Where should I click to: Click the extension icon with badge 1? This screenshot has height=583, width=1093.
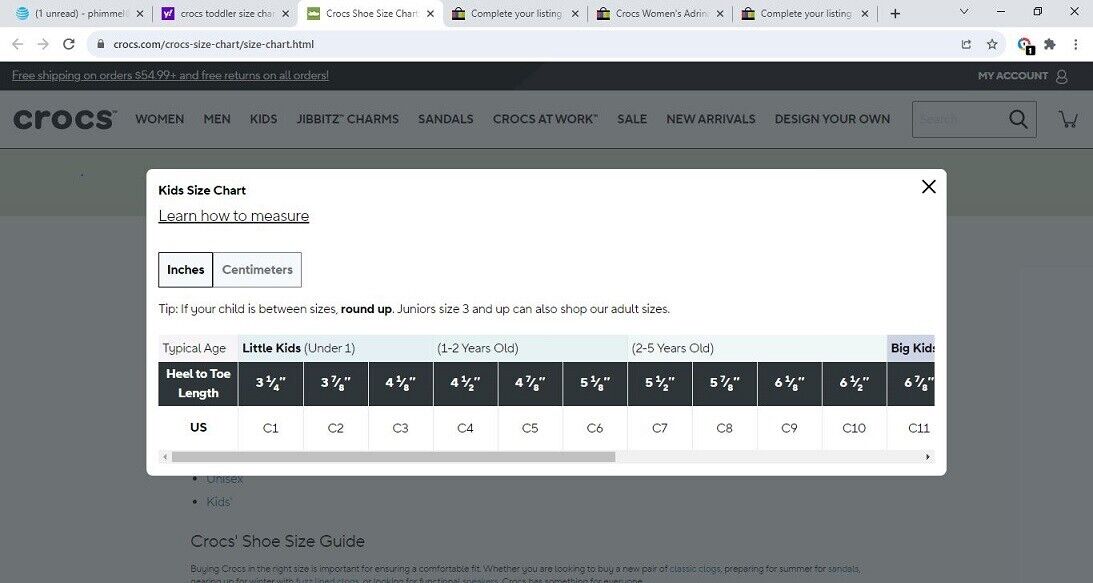tap(1025, 45)
